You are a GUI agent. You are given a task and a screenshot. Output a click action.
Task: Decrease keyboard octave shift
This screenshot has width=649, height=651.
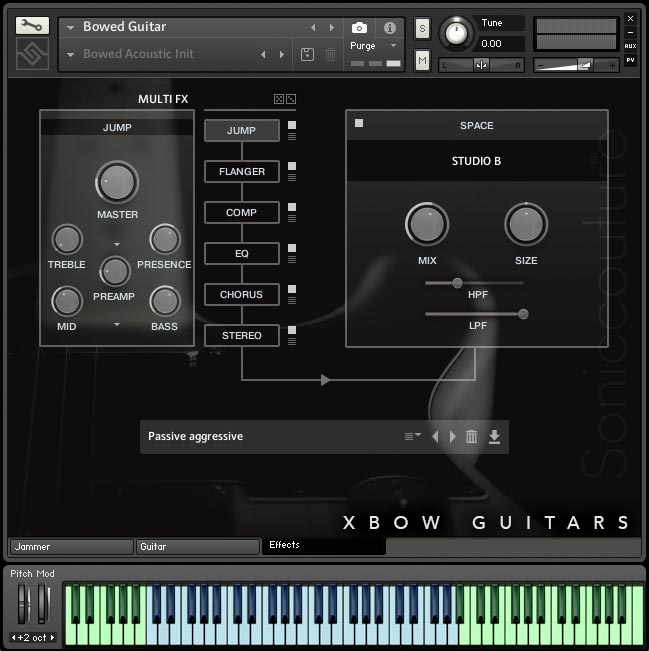[13, 637]
